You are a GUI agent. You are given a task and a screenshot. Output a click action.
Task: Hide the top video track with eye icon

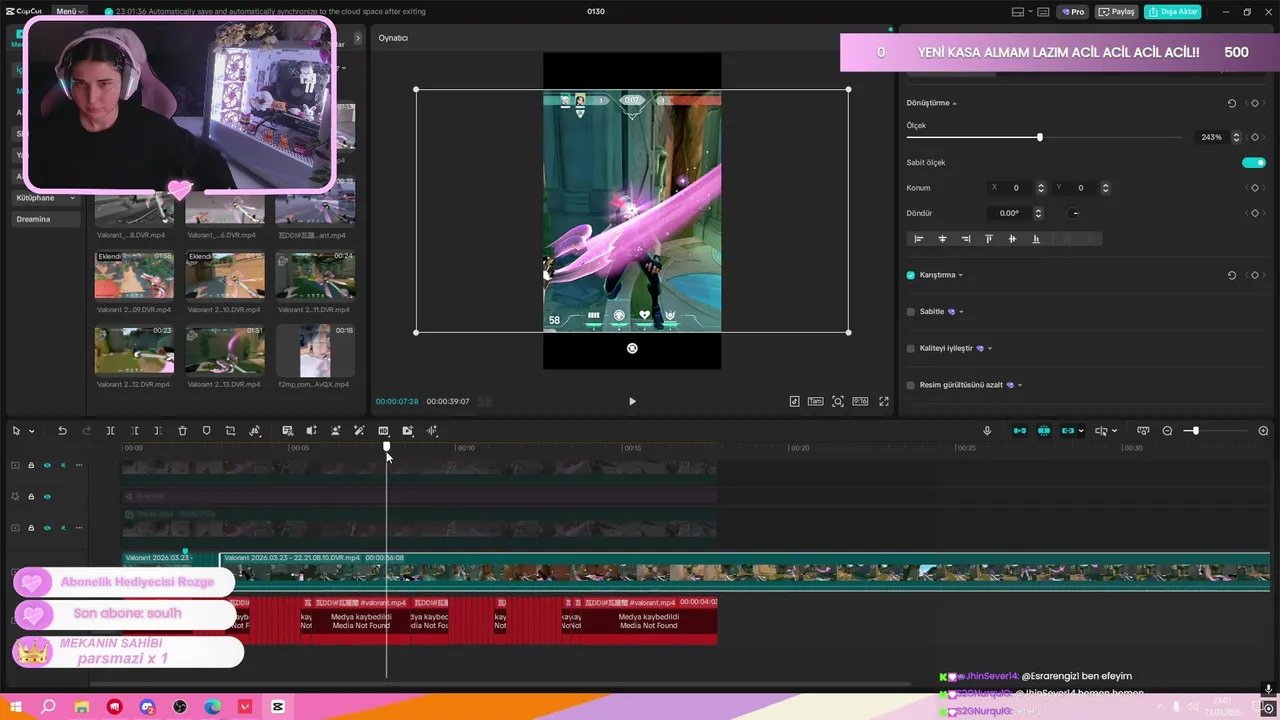(47, 465)
